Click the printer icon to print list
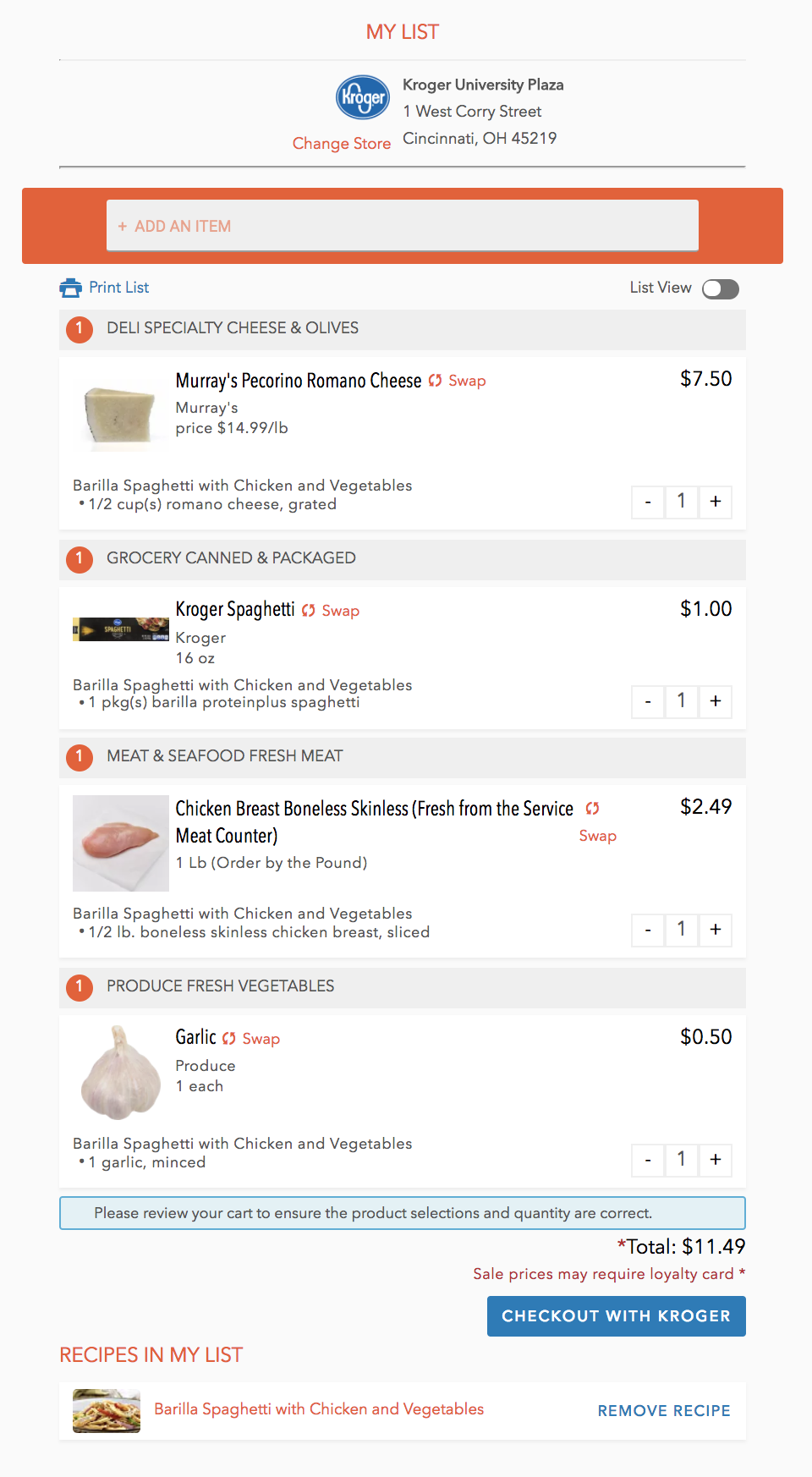Screen dimensions: 812x1477 click(x=69, y=287)
